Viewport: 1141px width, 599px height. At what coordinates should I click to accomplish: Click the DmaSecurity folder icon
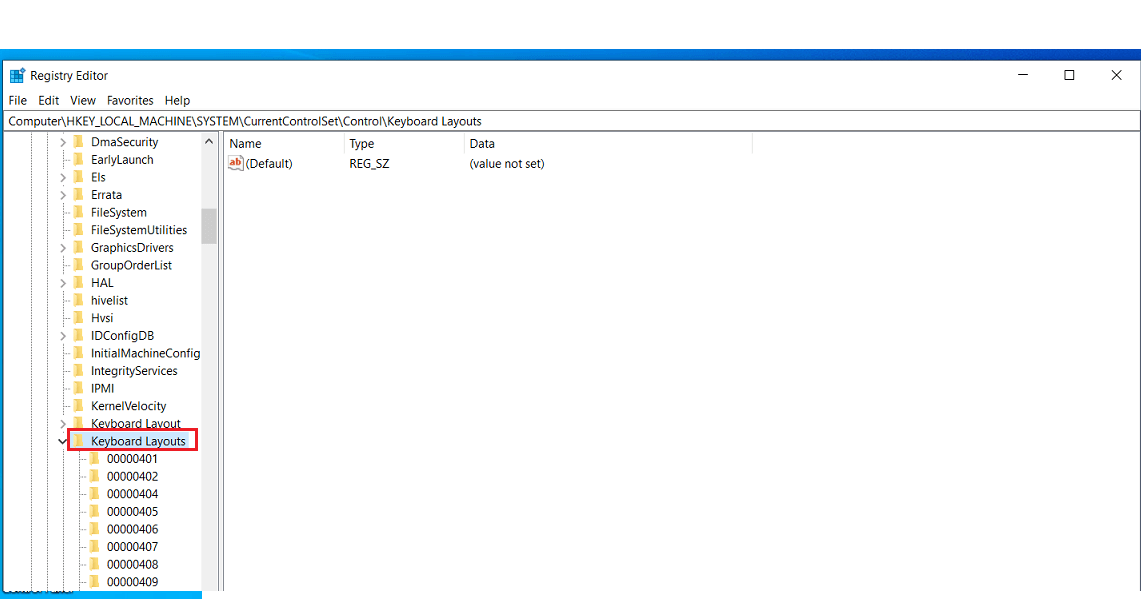[x=79, y=142]
